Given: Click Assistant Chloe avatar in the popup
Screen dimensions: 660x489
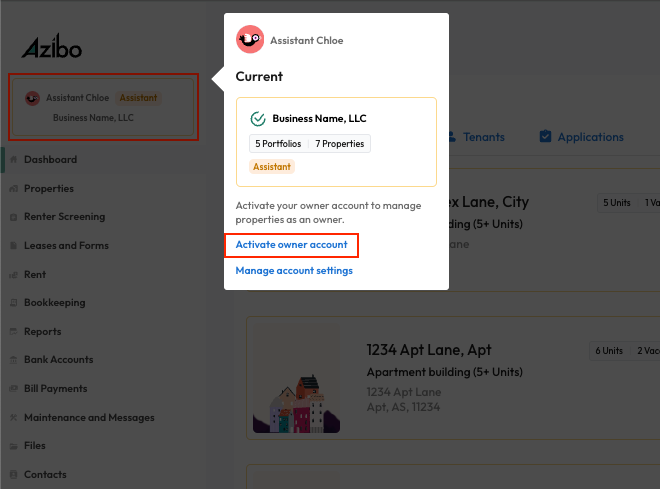Looking at the screenshot, I should [250, 40].
